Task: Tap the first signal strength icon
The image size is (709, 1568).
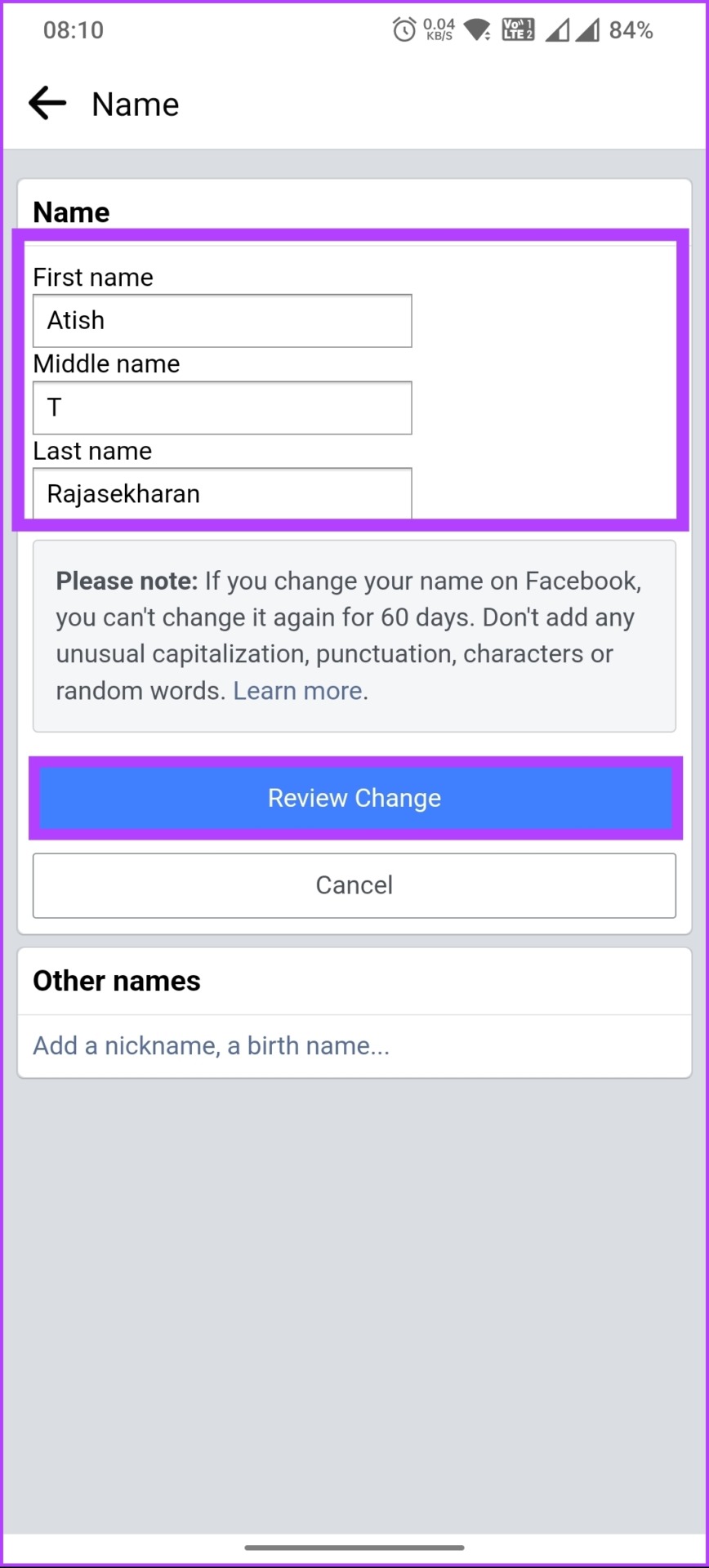Action: 557,30
